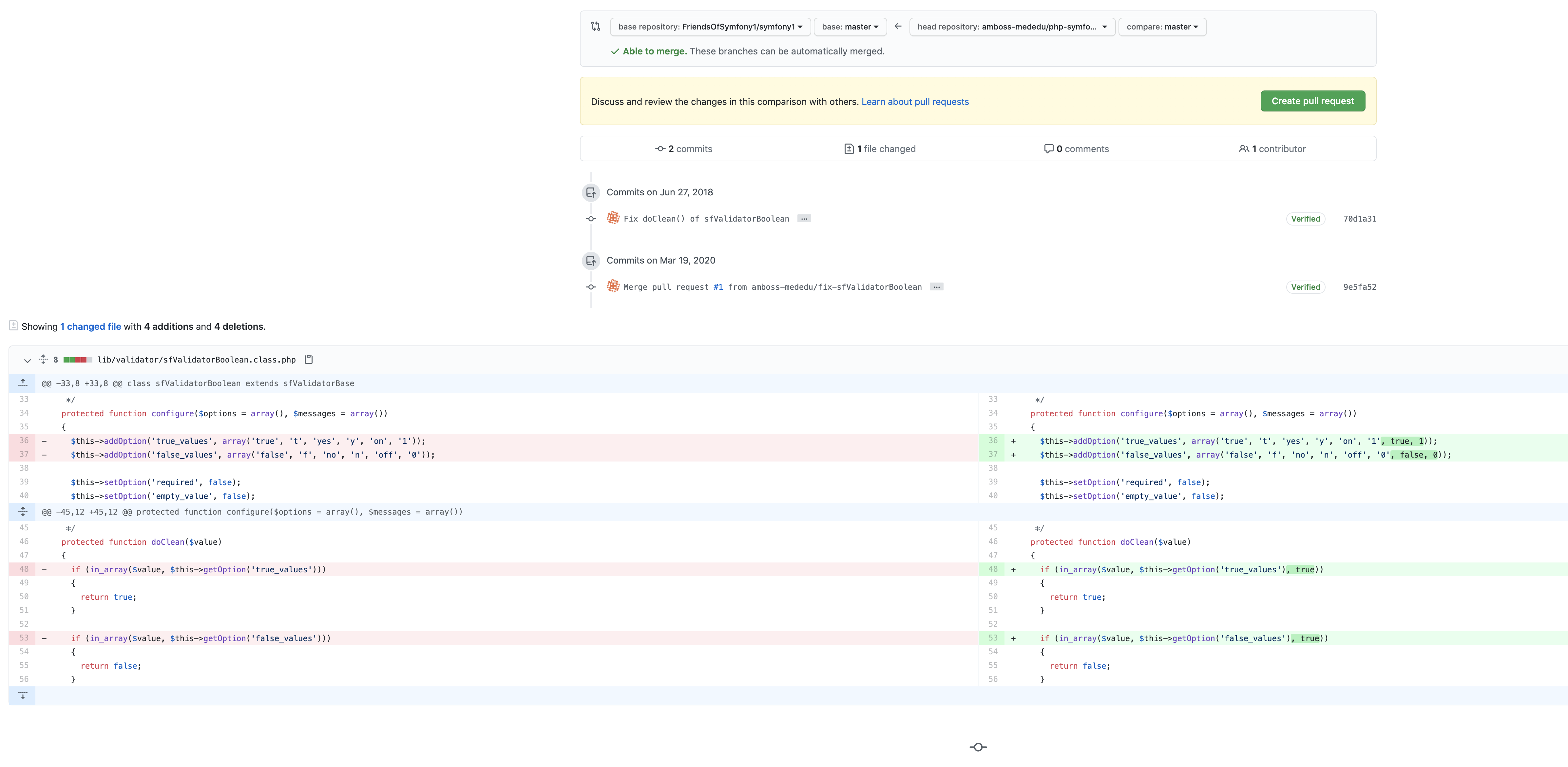Expand hidden lines between the two hunks
Image resolution: width=1568 pixels, height=767 pixels.
(x=23, y=512)
